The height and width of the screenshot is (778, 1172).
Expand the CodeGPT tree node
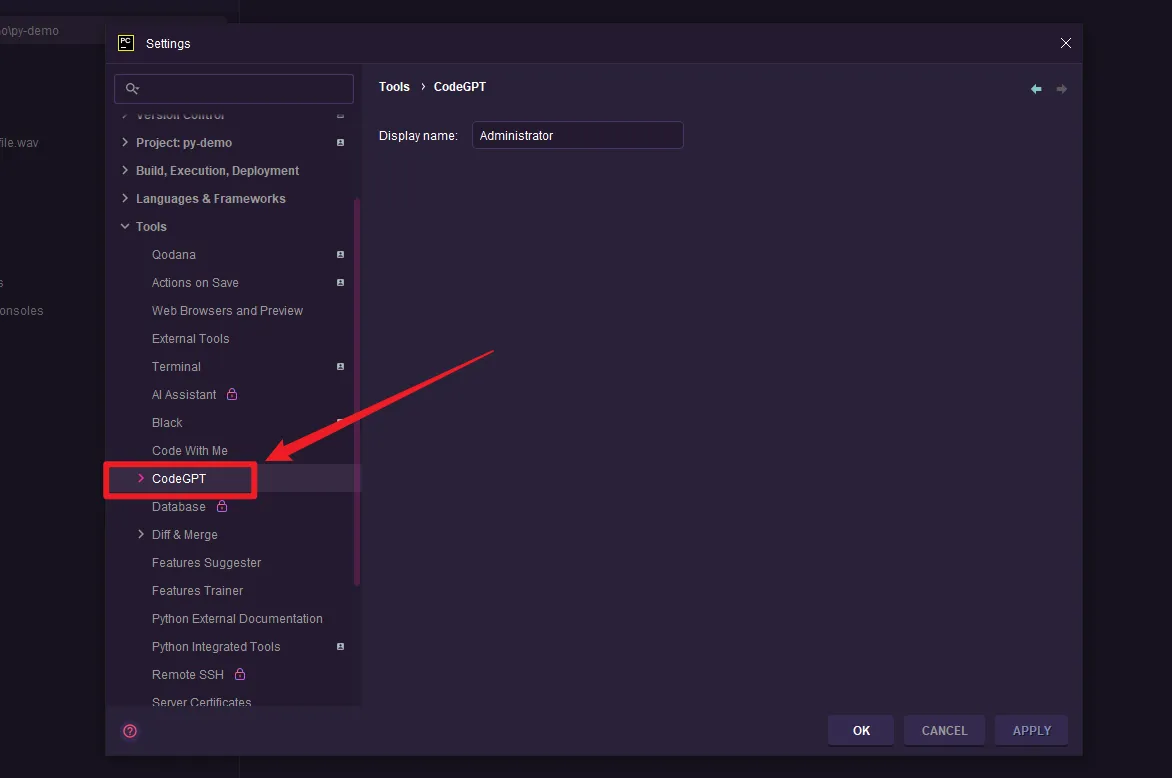coord(141,479)
